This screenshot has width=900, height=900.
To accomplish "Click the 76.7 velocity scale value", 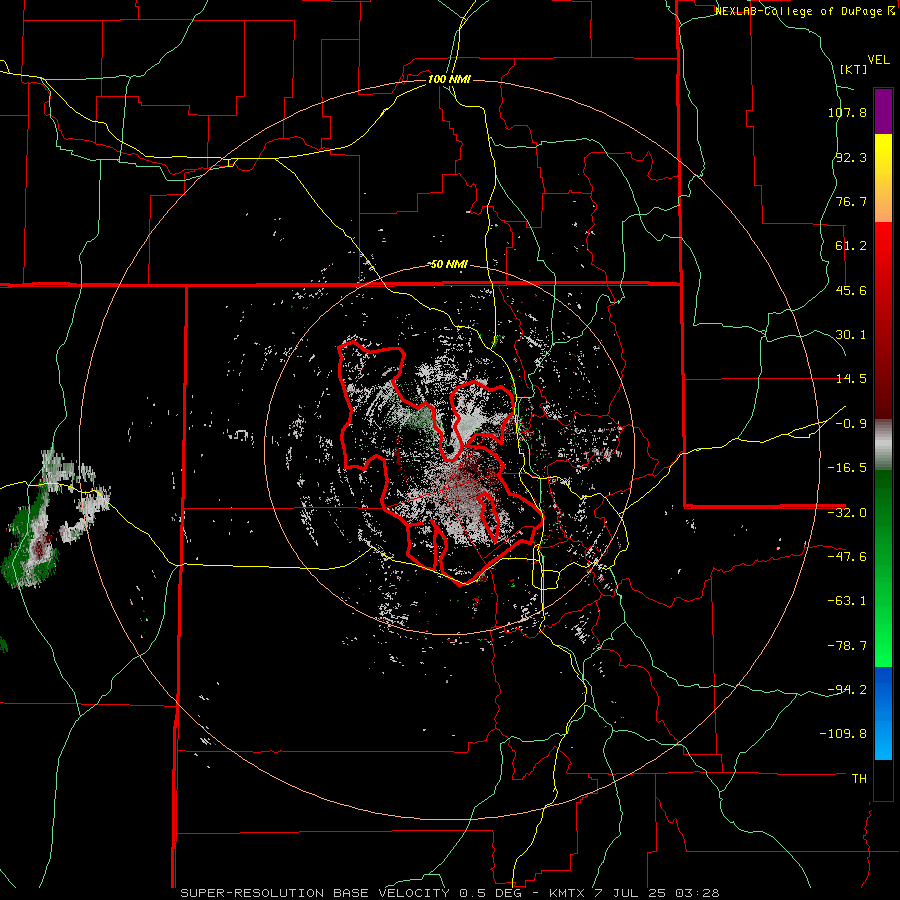I will click(851, 201).
